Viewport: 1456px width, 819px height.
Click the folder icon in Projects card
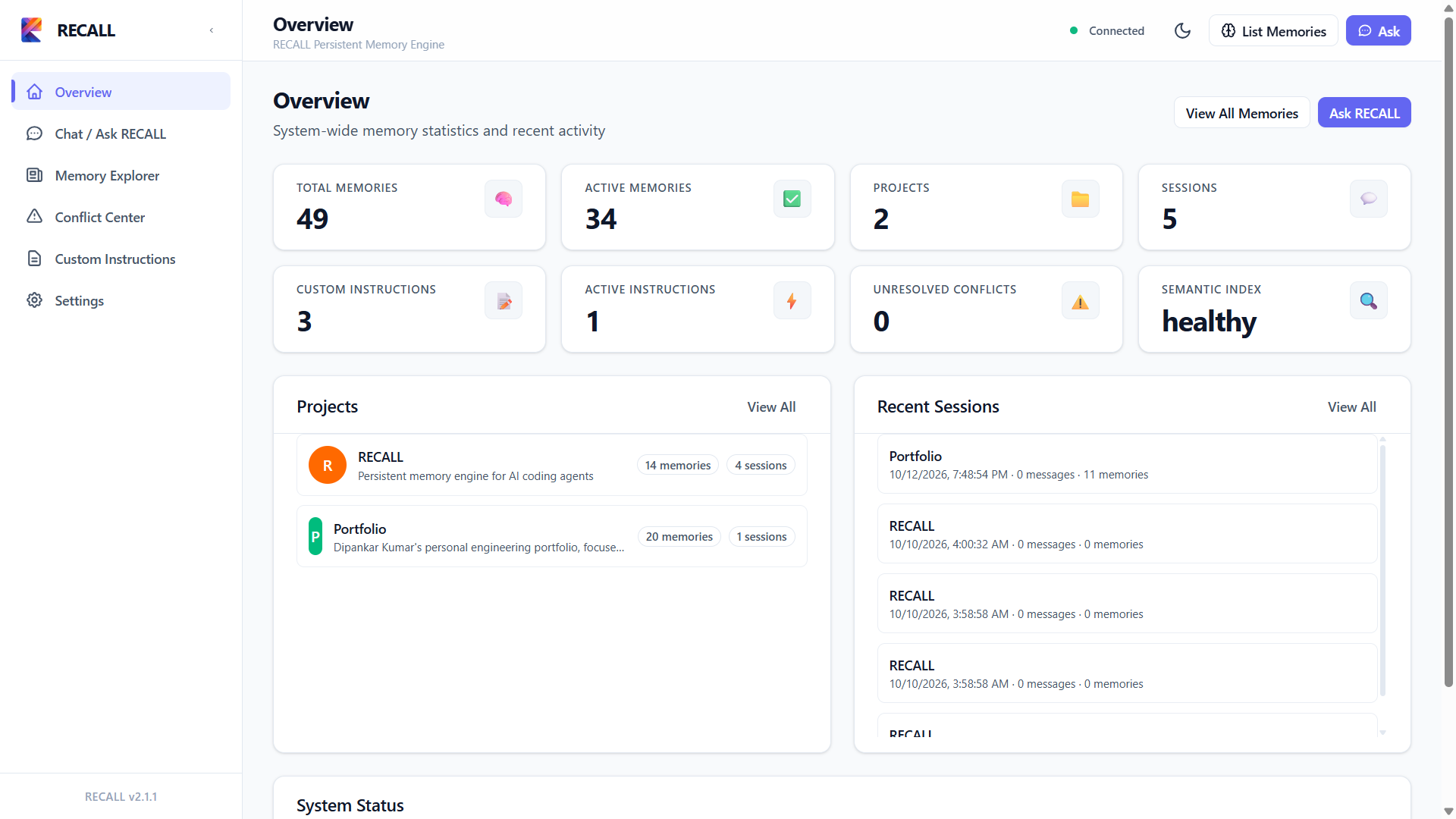point(1080,199)
